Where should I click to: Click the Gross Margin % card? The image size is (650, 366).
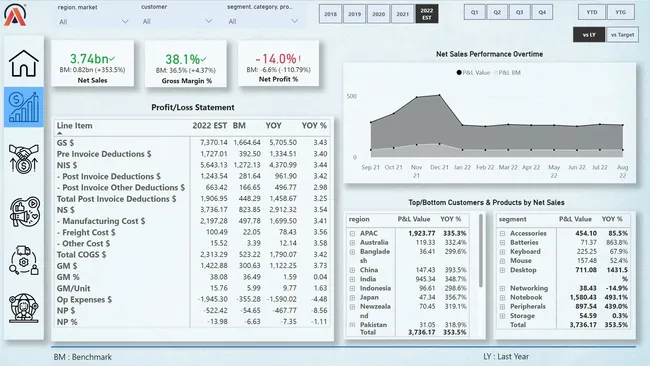point(186,63)
